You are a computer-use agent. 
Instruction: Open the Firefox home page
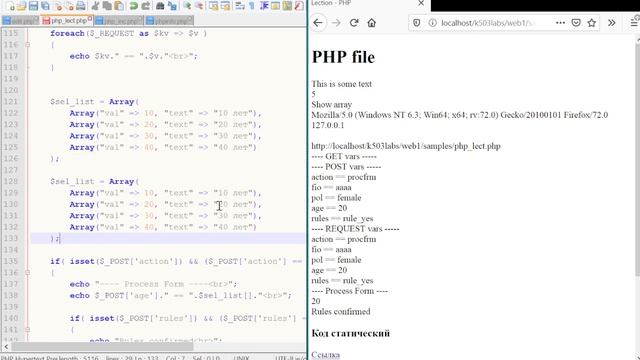point(371,23)
